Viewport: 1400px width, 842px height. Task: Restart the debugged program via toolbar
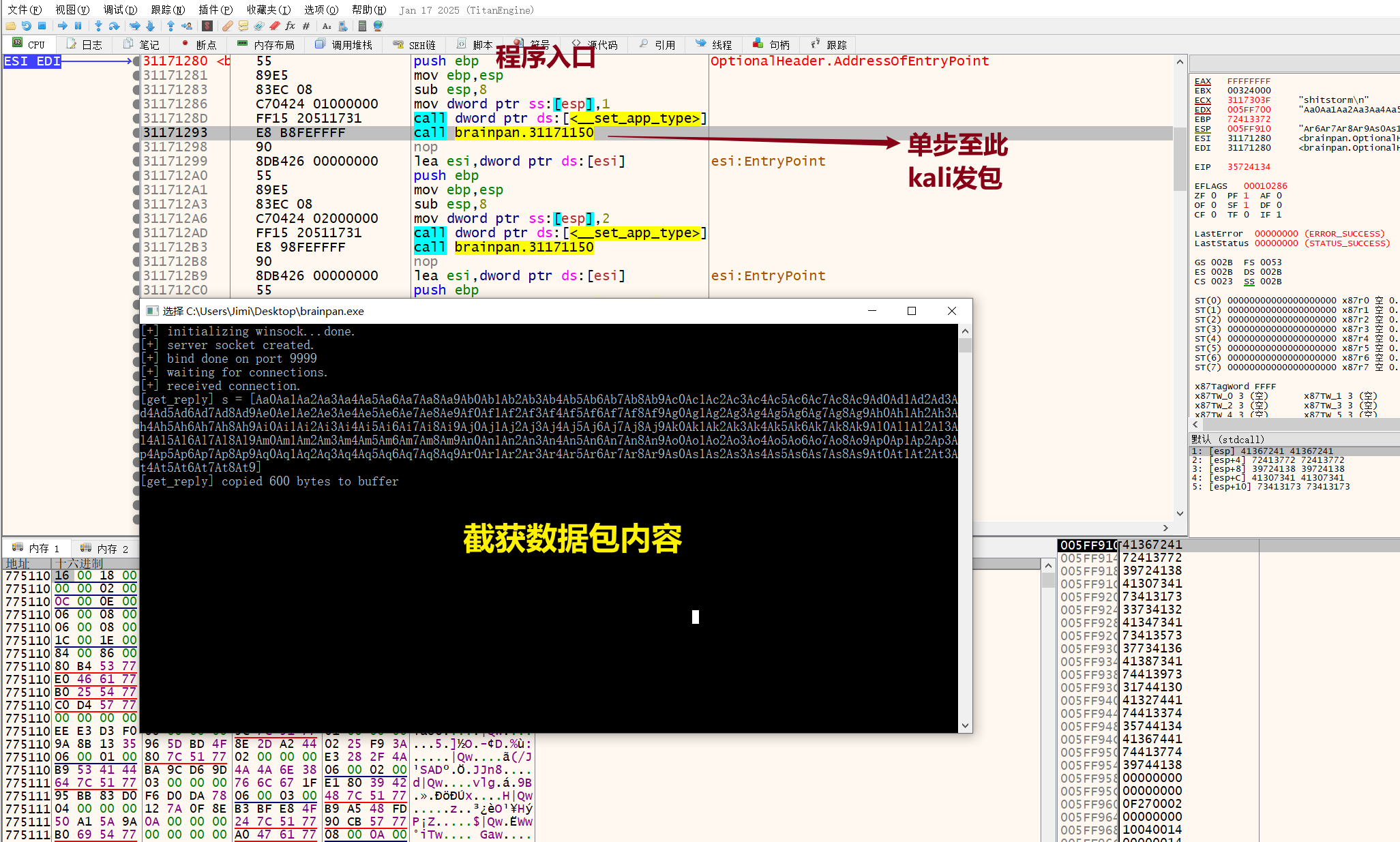click(x=26, y=26)
